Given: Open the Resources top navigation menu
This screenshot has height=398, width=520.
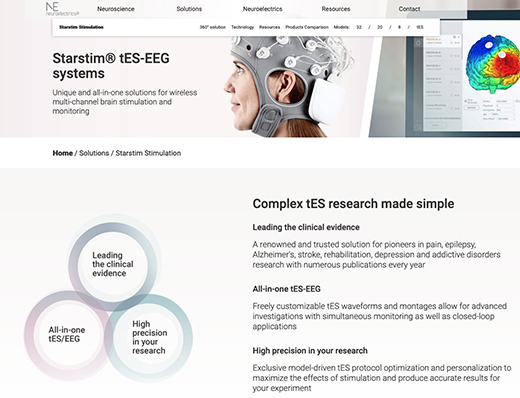Looking at the screenshot, I should pyautogui.click(x=336, y=9).
